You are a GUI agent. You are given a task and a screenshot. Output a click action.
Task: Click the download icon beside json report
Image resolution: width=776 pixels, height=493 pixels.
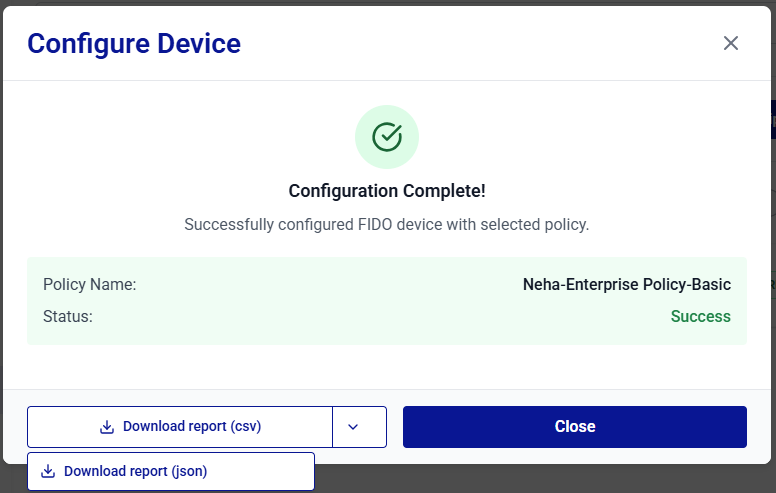(48, 471)
